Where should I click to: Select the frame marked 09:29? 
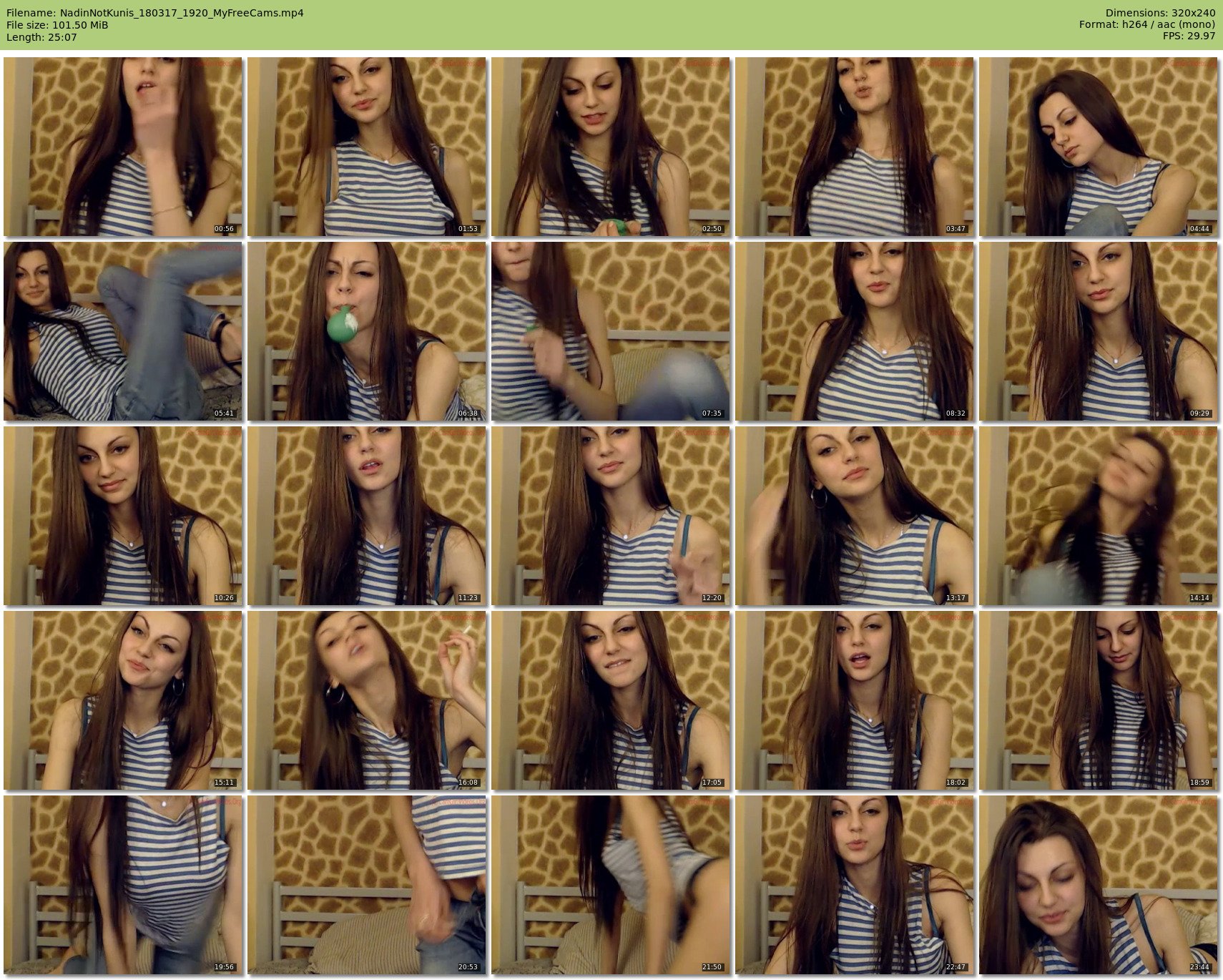tap(1099, 331)
